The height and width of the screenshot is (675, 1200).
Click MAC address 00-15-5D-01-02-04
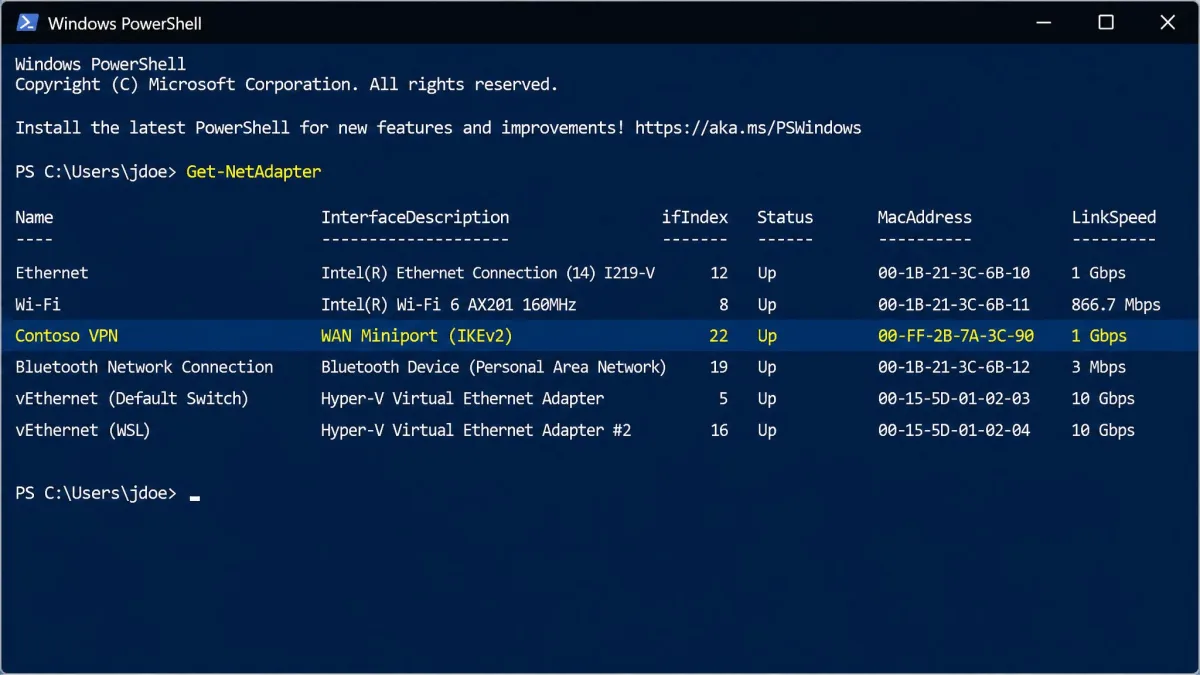click(x=954, y=430)
